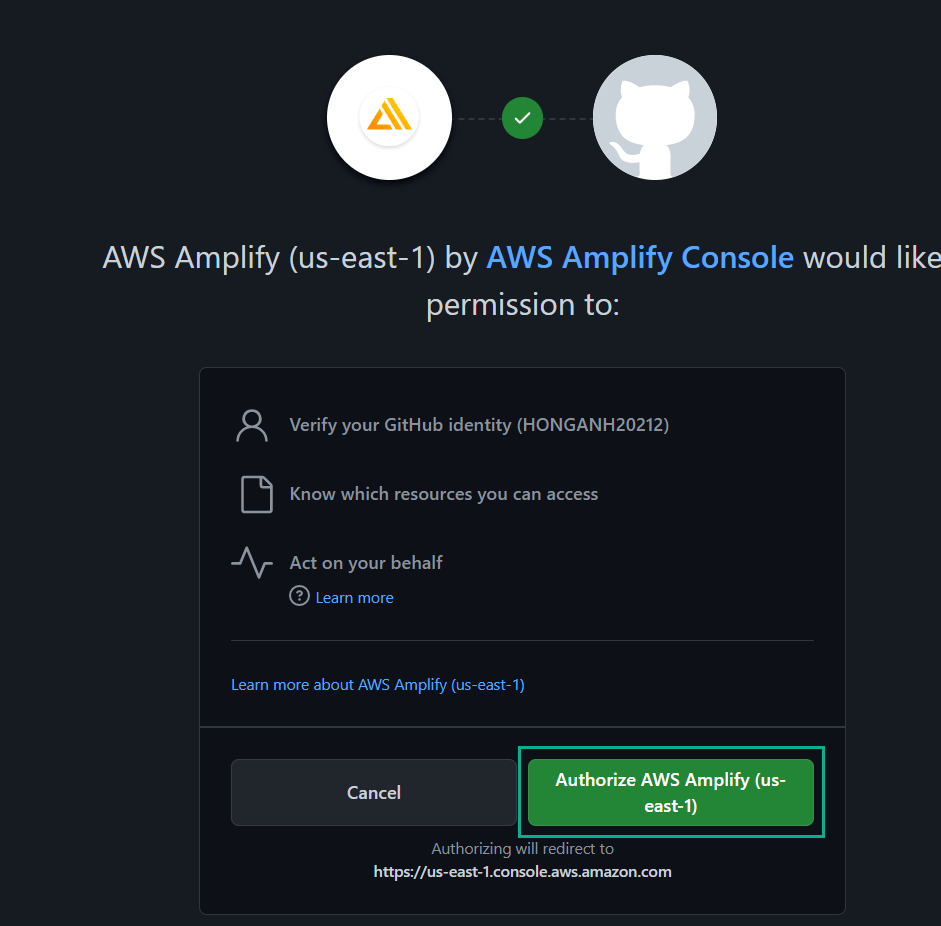Click the GitHub Octocat avatar
The image size is (941, 926).
click(x=655, y=117)
